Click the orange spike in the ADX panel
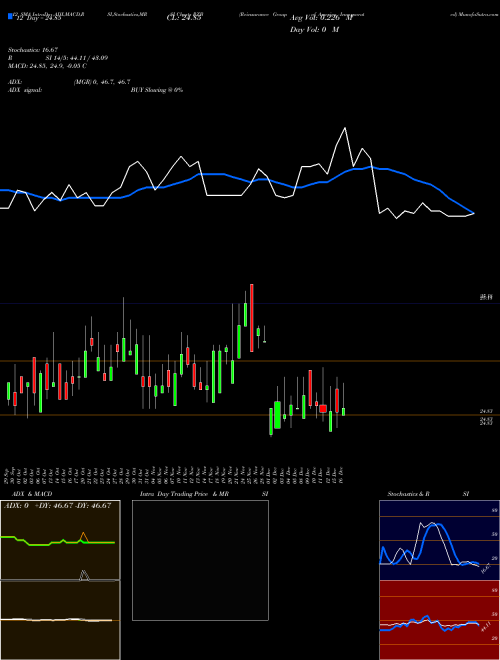This screenshot has width=500, height=660. [x=84, y=537]
